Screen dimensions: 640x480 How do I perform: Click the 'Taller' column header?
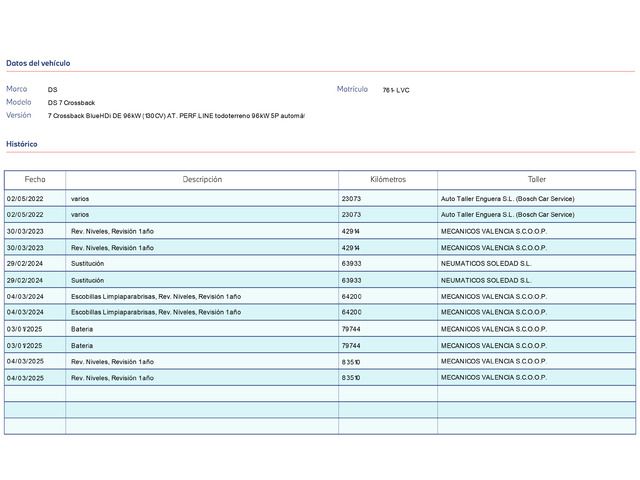point(537,180)
